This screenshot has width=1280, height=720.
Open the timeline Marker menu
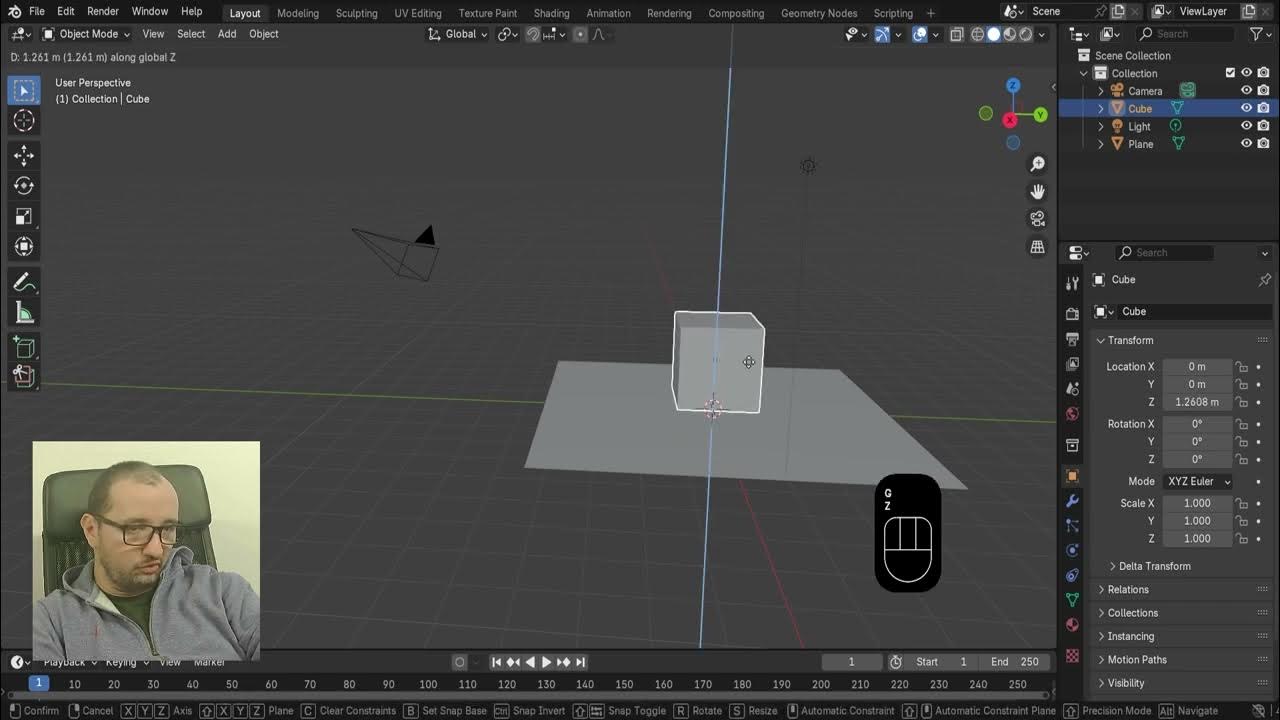[x=209, y=662]
